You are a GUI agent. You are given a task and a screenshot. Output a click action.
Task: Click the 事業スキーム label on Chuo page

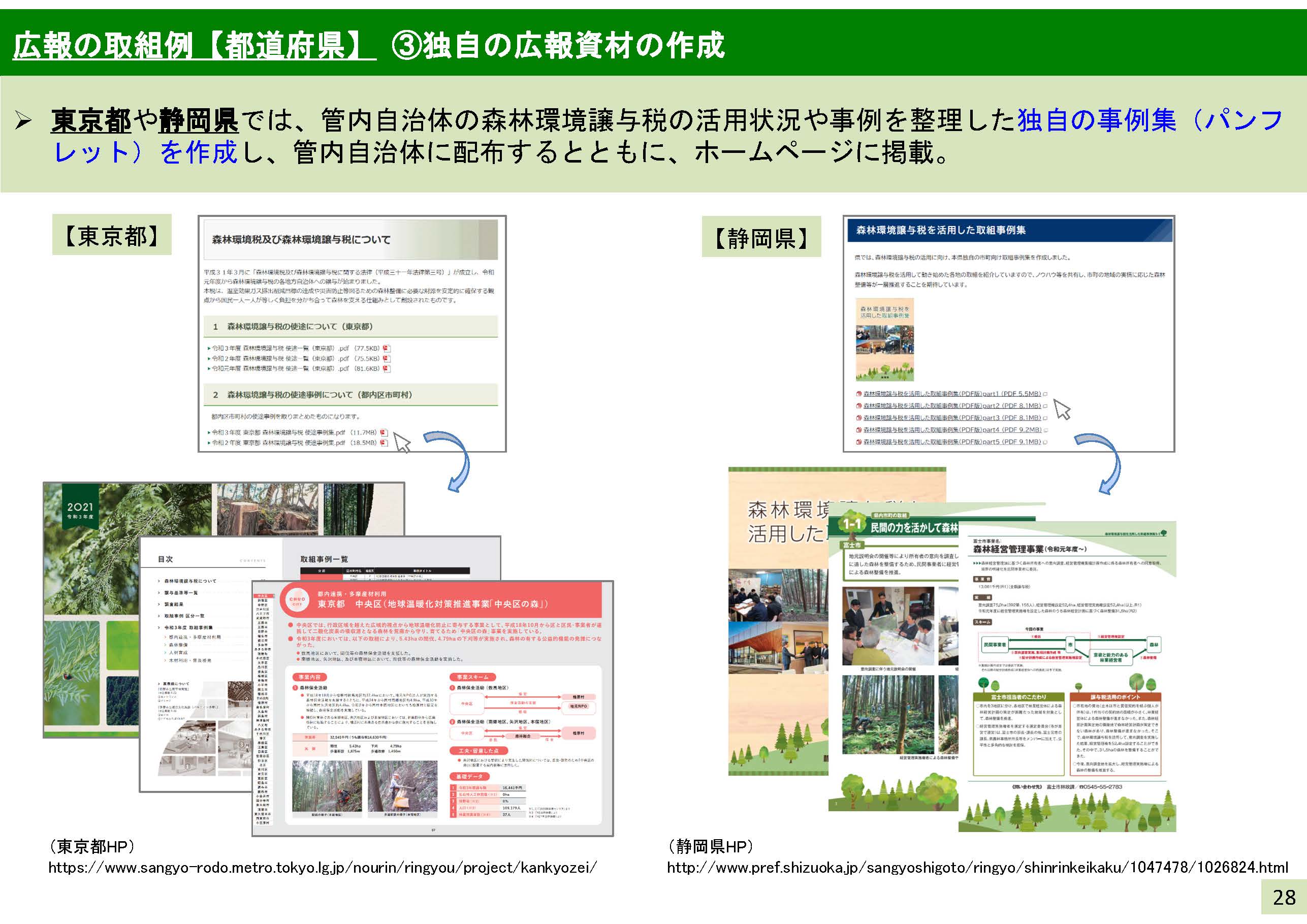pyautogui.click(x=472, y=677)
